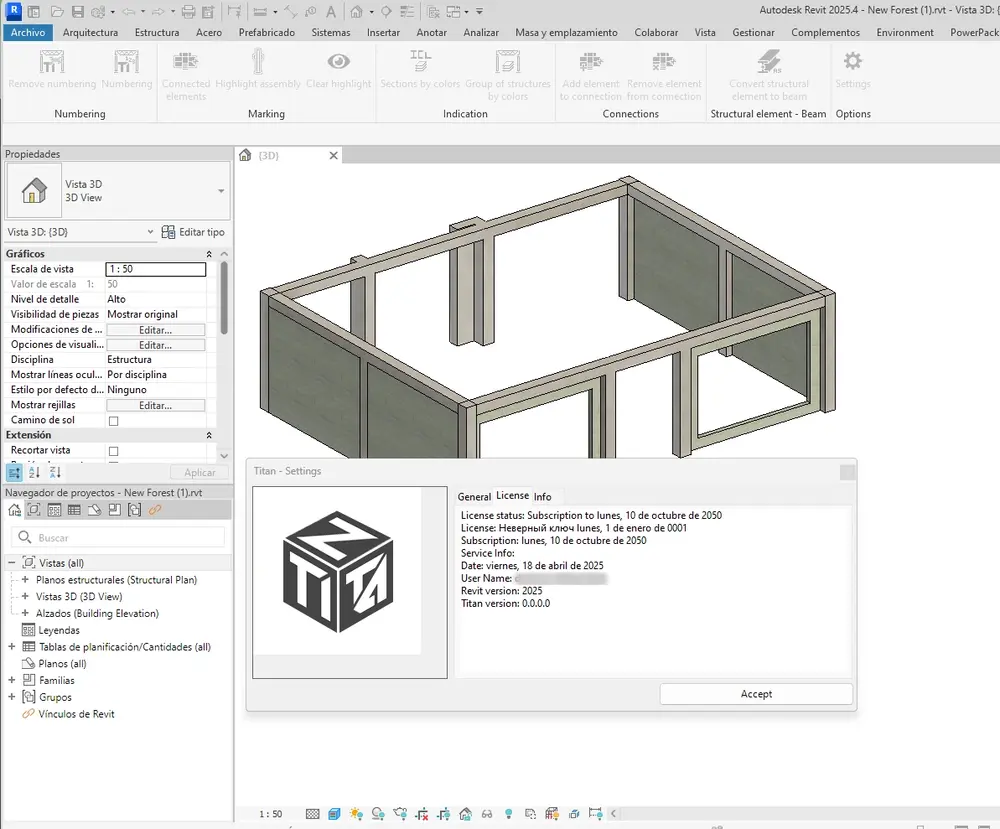Select the Text tool letter A icon
Image resolution: width=1000 pixels, height=829 pixels.
(331, 11)
